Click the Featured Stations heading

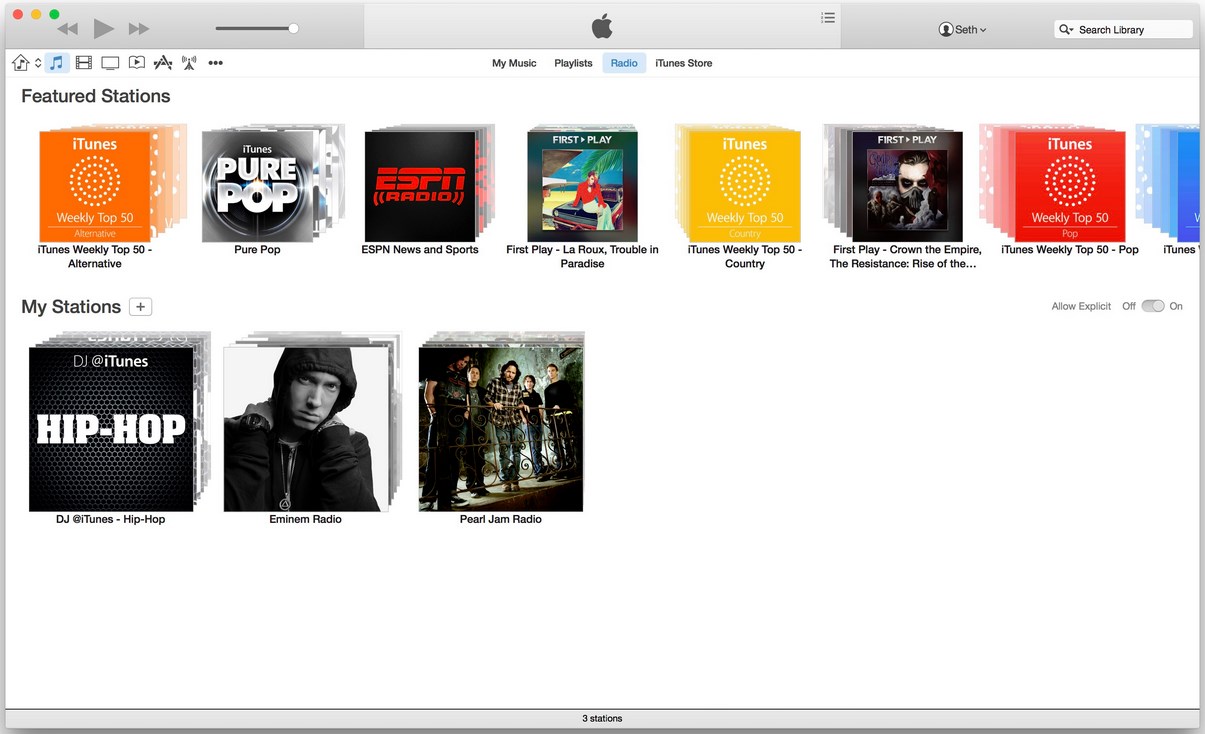coord(96,96)
